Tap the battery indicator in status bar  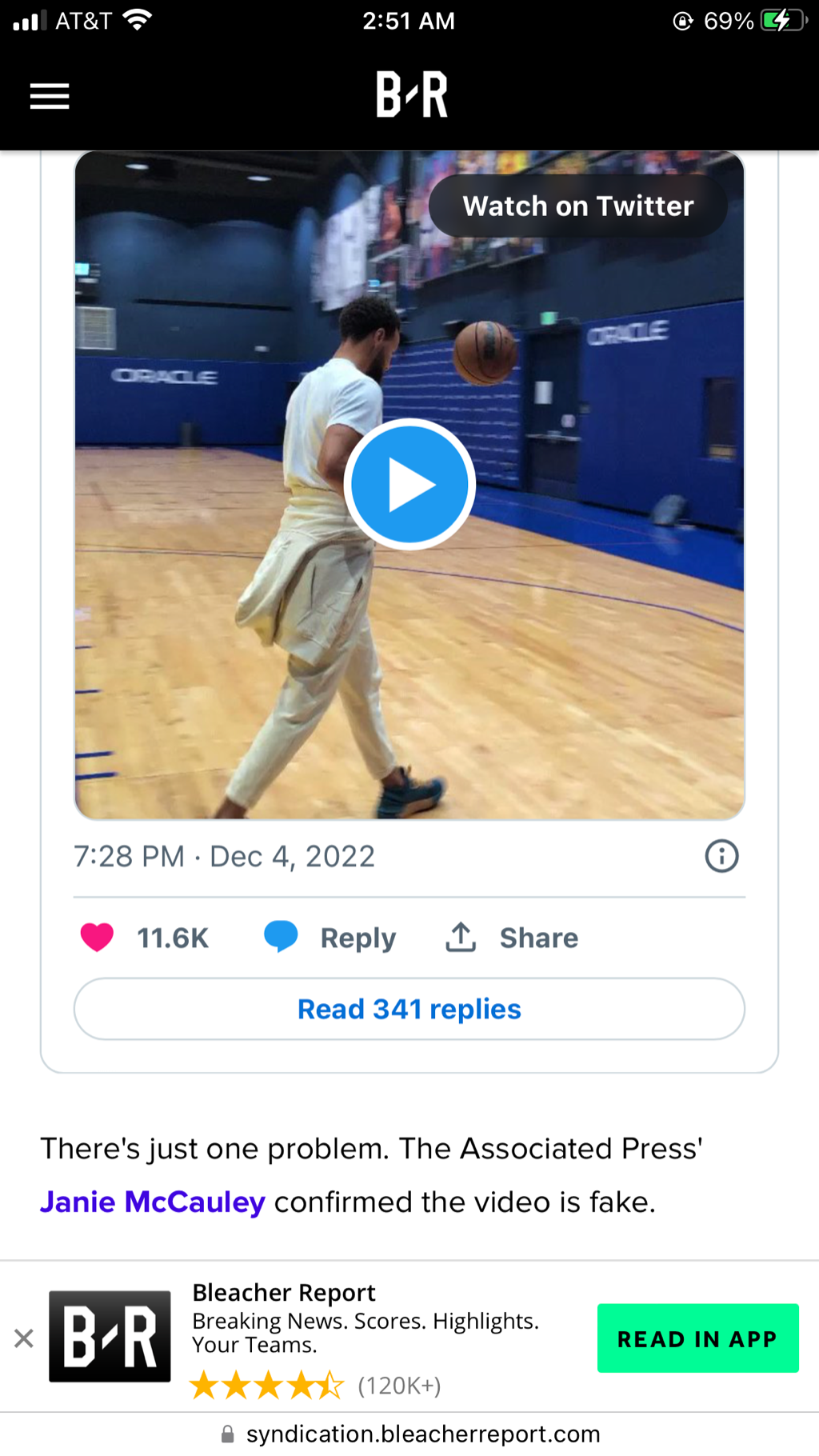(x=782, y=20)
